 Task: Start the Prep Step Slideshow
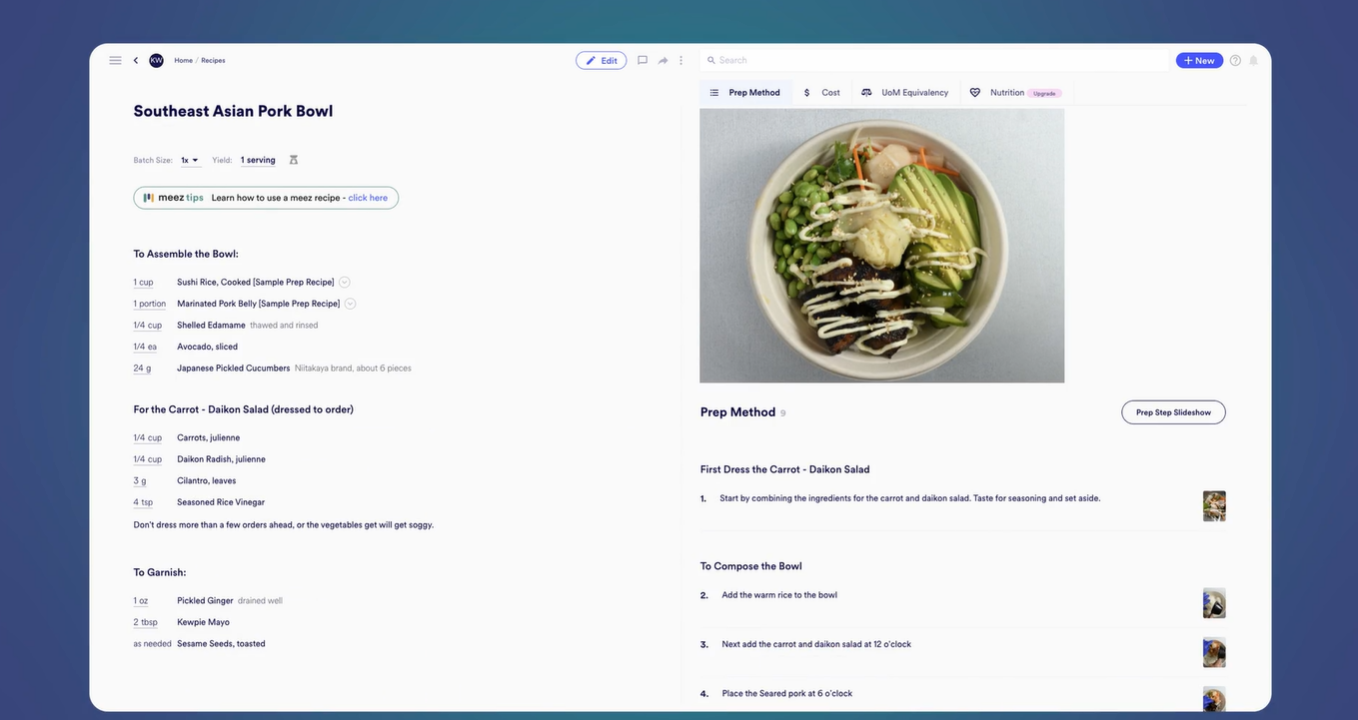1173,412
